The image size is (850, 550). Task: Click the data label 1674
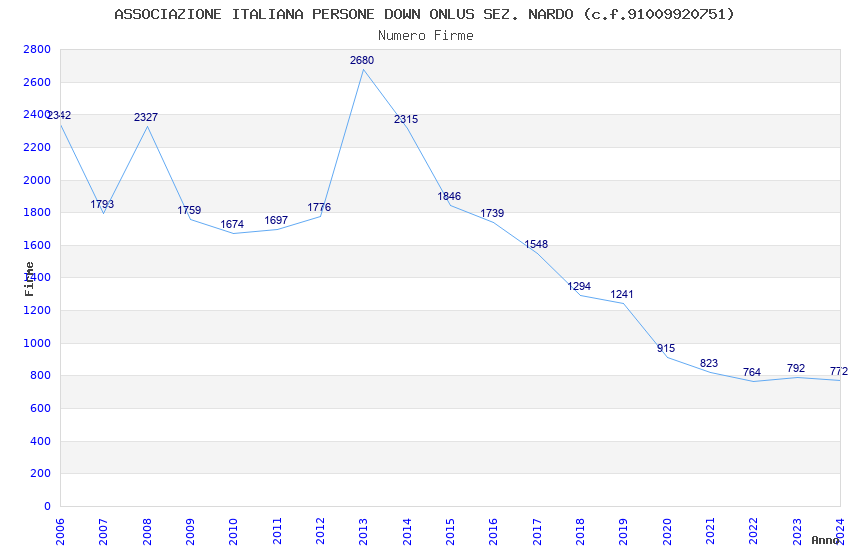(x=232, y=224)
